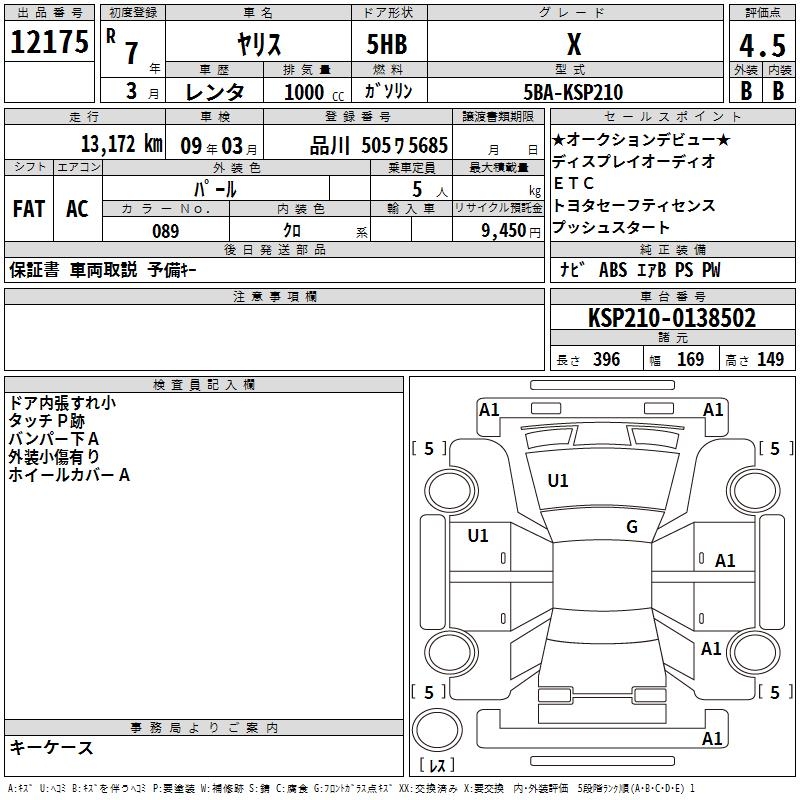Screen dimensions: 800x800
Task: Click the fuel type ガソリン
Action: tap(388, 91)
